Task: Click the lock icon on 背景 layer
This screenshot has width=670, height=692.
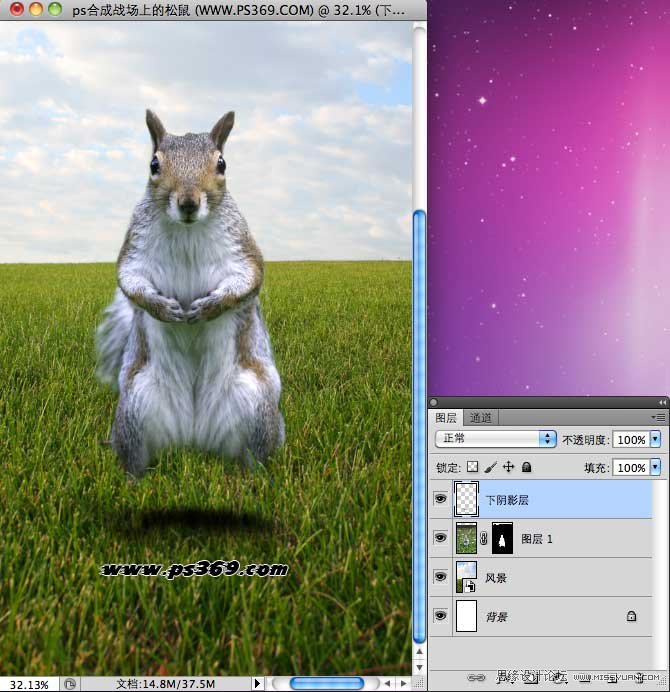Action: tap(631, 616)
